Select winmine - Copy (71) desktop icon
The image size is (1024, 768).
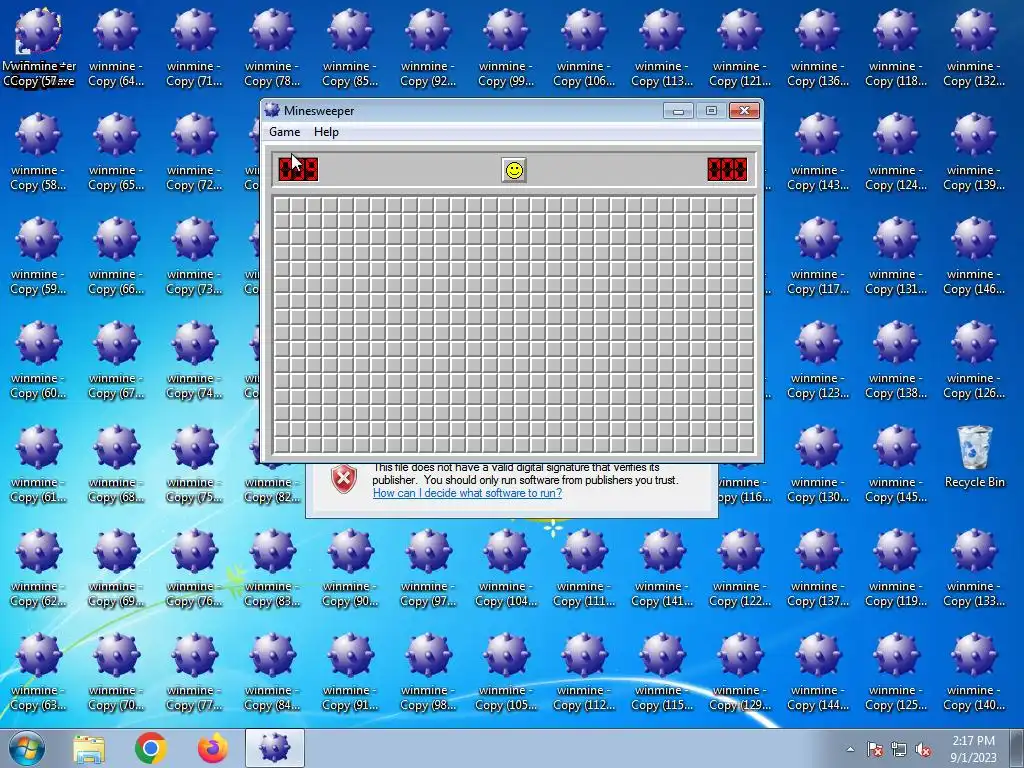click(194, 48)
